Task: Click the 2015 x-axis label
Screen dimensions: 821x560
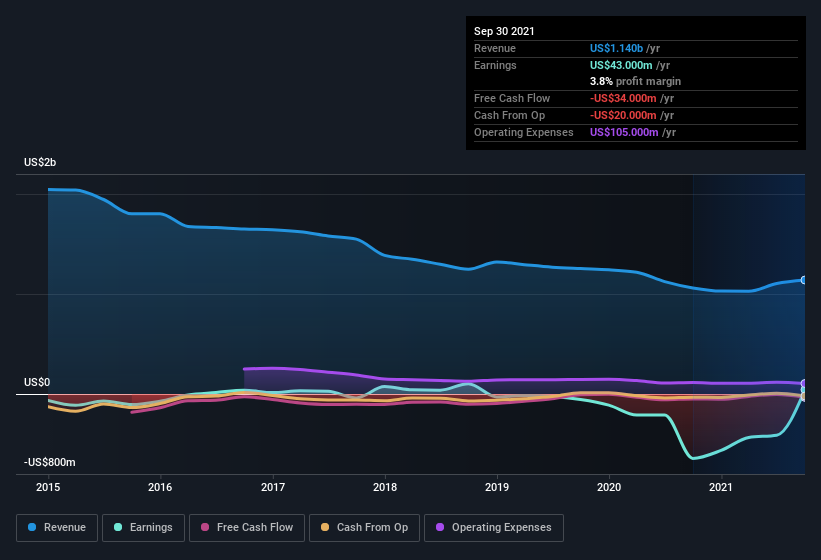Action: click(48, 487)
